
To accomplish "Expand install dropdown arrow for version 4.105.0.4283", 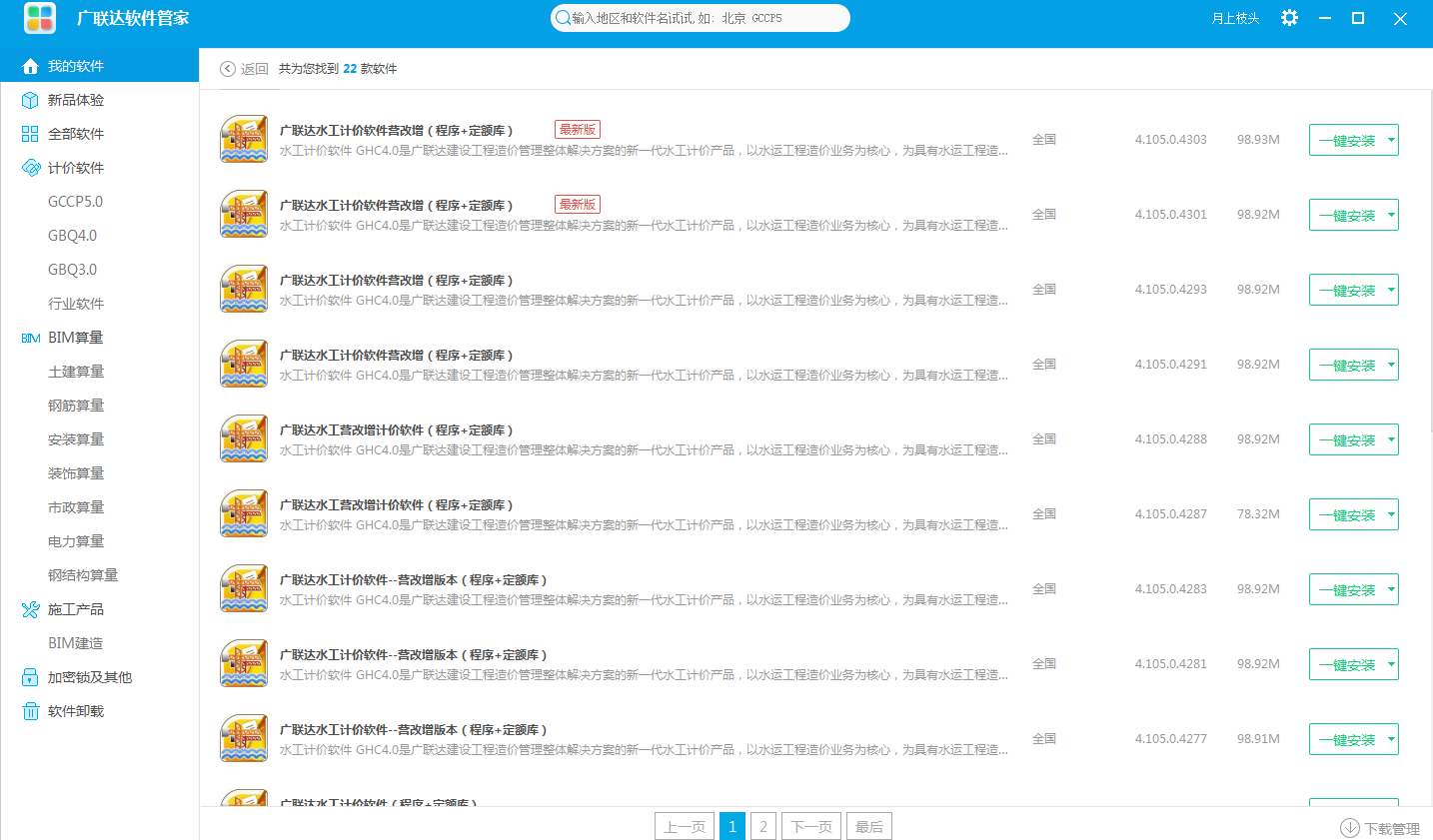I will tap(1391, 589).
